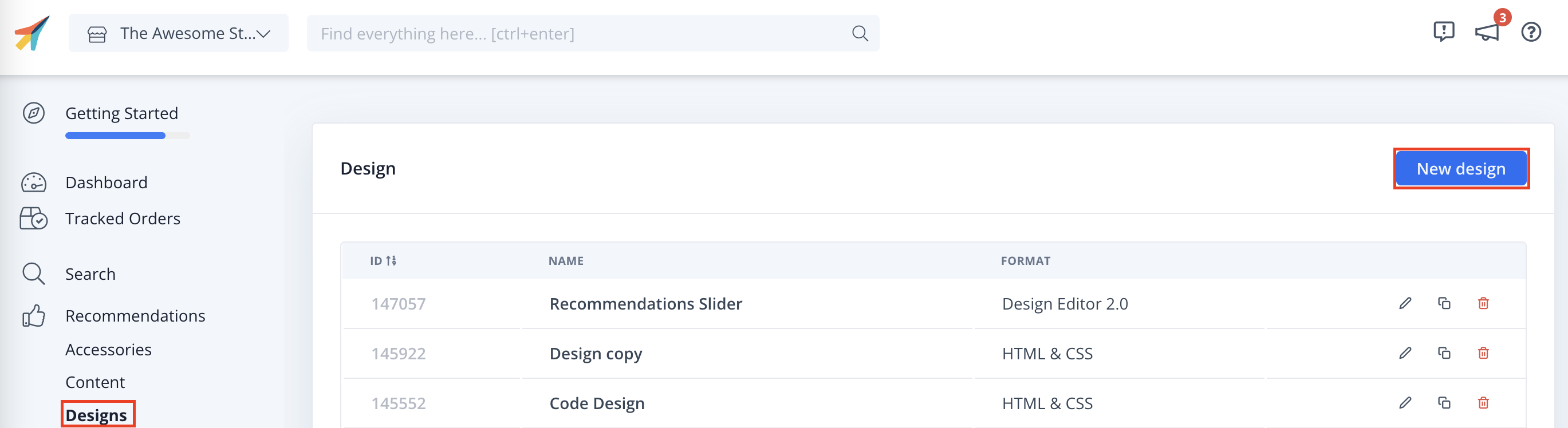Open the feedback speech bubble icon
This screenshot has width=1568, height=428.
click(1443, 31)
